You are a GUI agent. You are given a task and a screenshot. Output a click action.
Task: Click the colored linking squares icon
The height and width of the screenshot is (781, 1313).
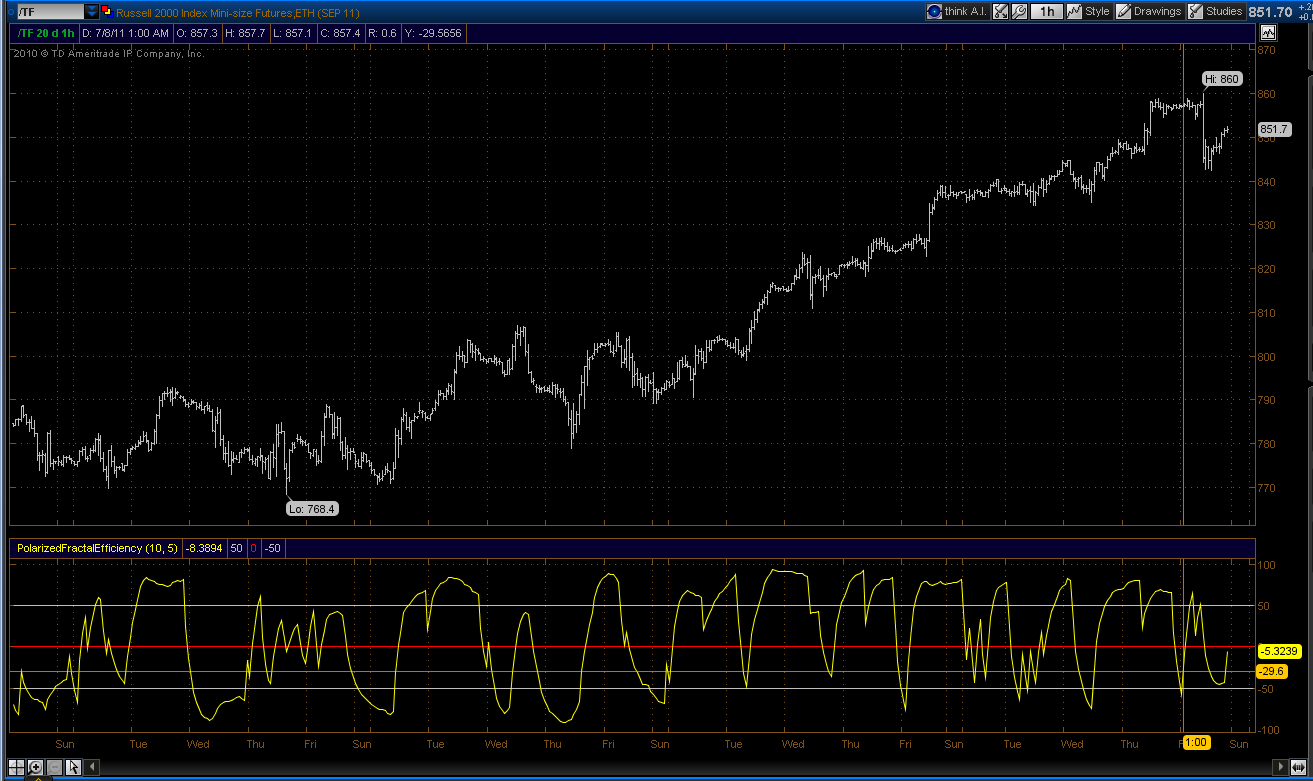pyautogui.click(x=106, y=11)
